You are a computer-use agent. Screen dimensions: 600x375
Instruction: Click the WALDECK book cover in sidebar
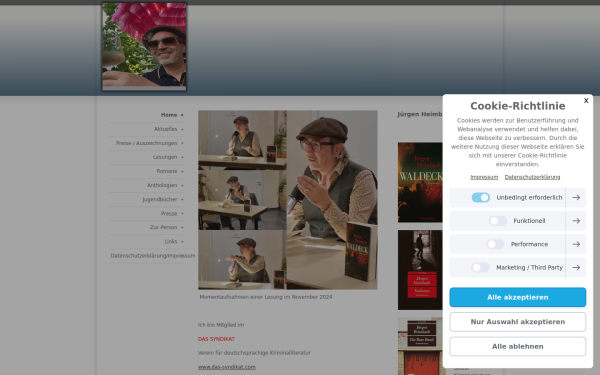click(x=420, y=183)
